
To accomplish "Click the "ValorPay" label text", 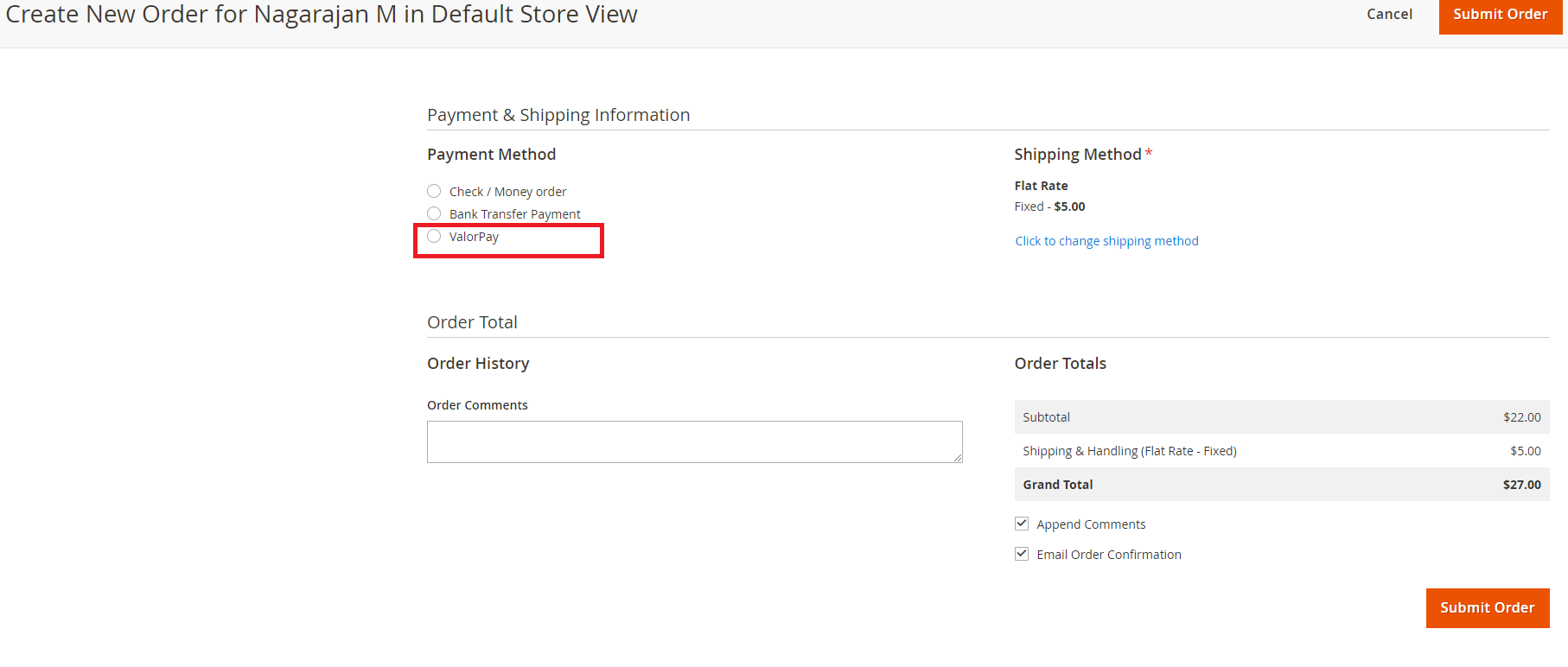I will point(474,237).
